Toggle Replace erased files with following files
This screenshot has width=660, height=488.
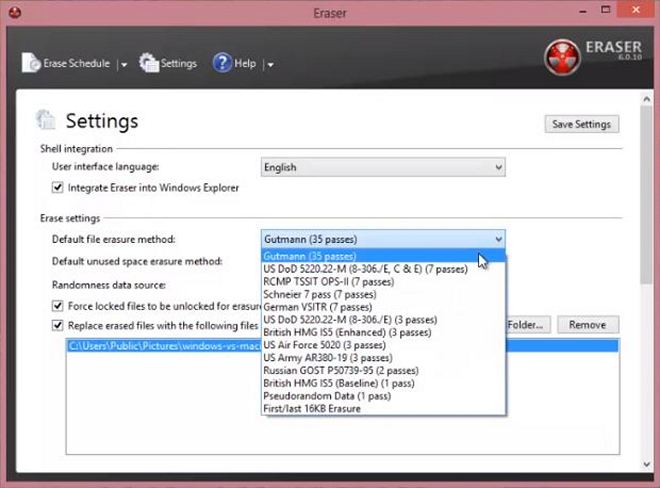pos(58,325)
